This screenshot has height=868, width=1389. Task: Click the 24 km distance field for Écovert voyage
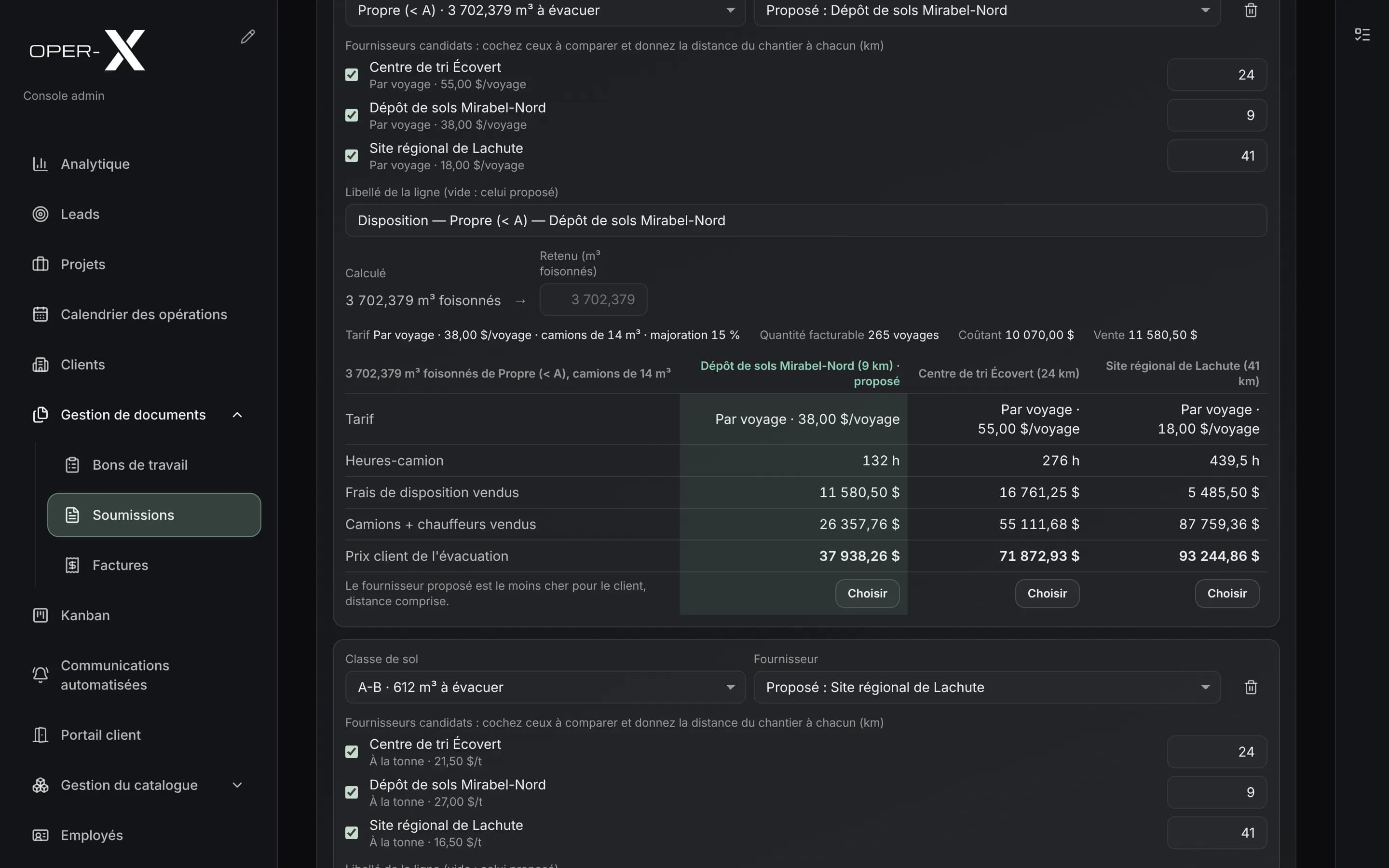[x=1216, y=75]
